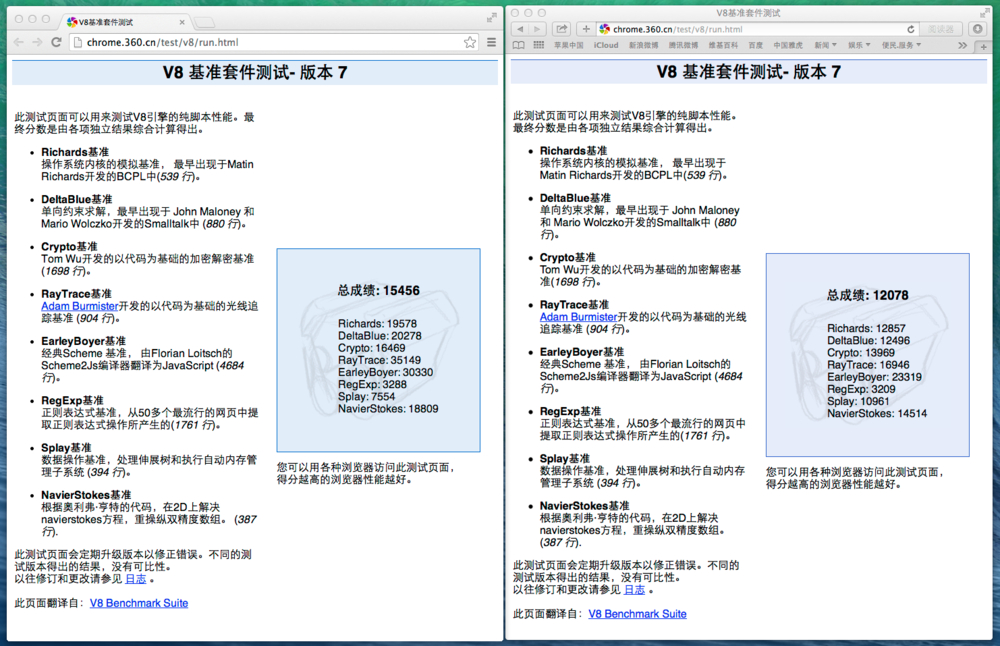The image size is (1000, 646).
Task: Open Safari's downloads button
Action: [977, 29]
